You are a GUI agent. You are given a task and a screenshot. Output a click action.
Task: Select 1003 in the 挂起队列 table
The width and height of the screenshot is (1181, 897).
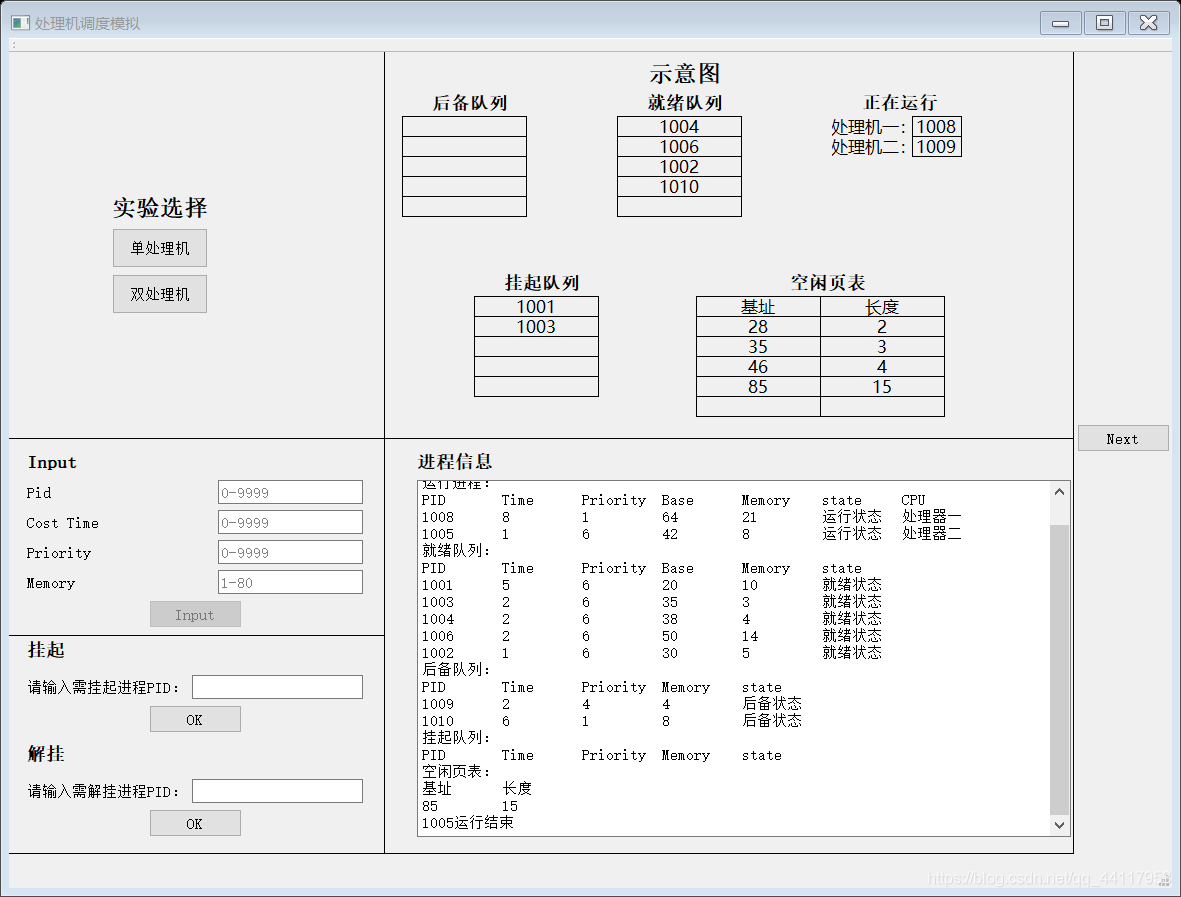(536, 326)
